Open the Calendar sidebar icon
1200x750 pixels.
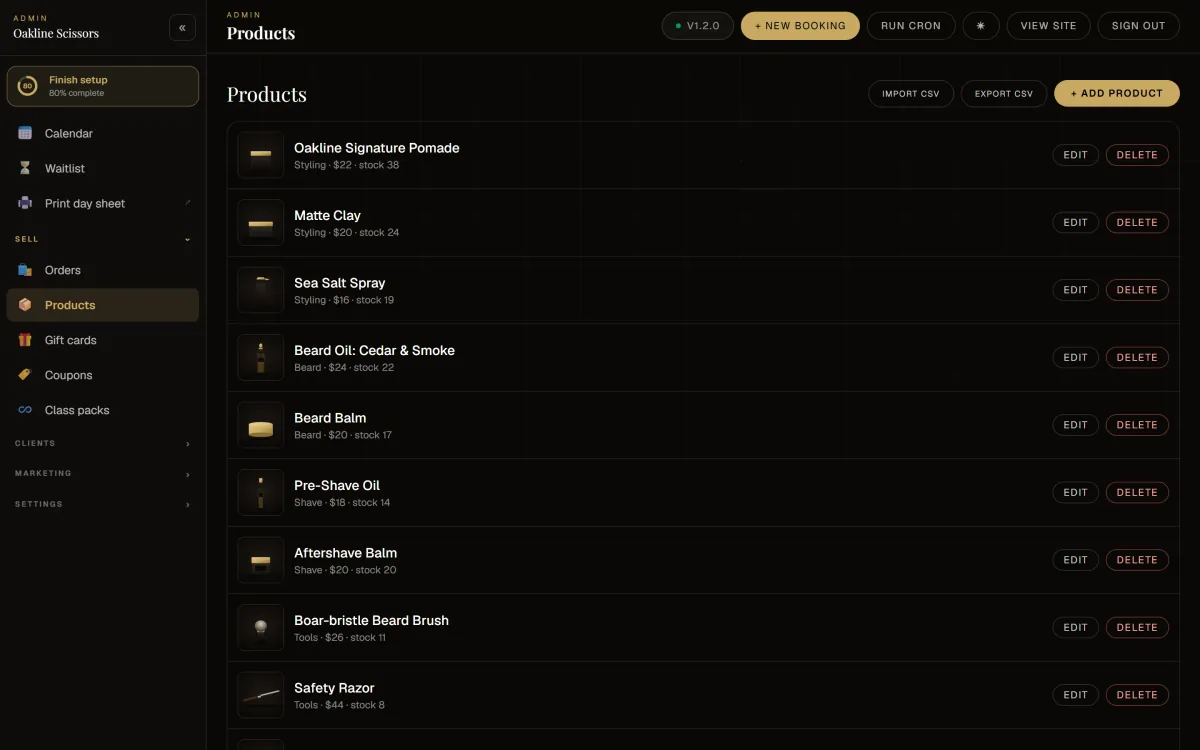pos(25,133)
